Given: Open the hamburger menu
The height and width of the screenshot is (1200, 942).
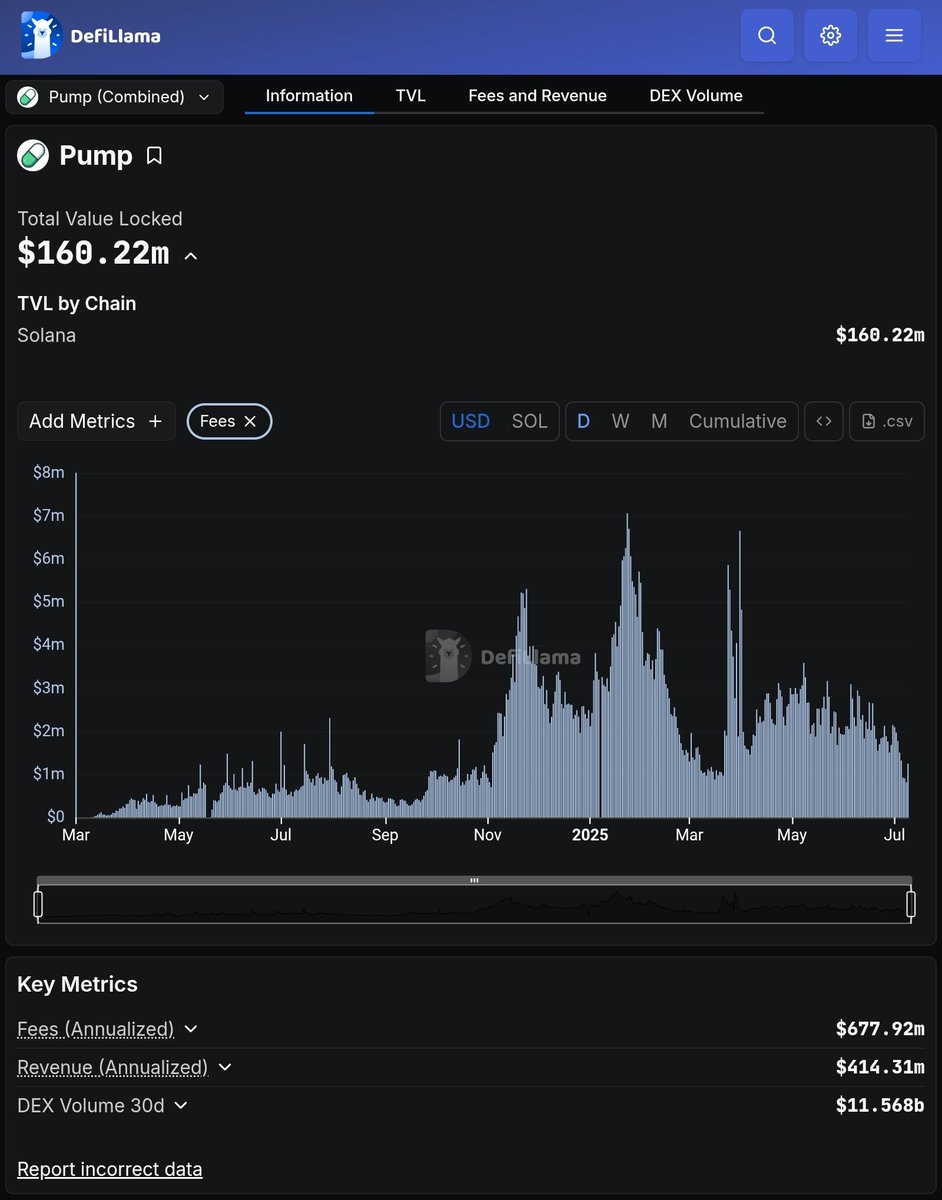Looking at the screenshot, I should [x=894, y=36].
